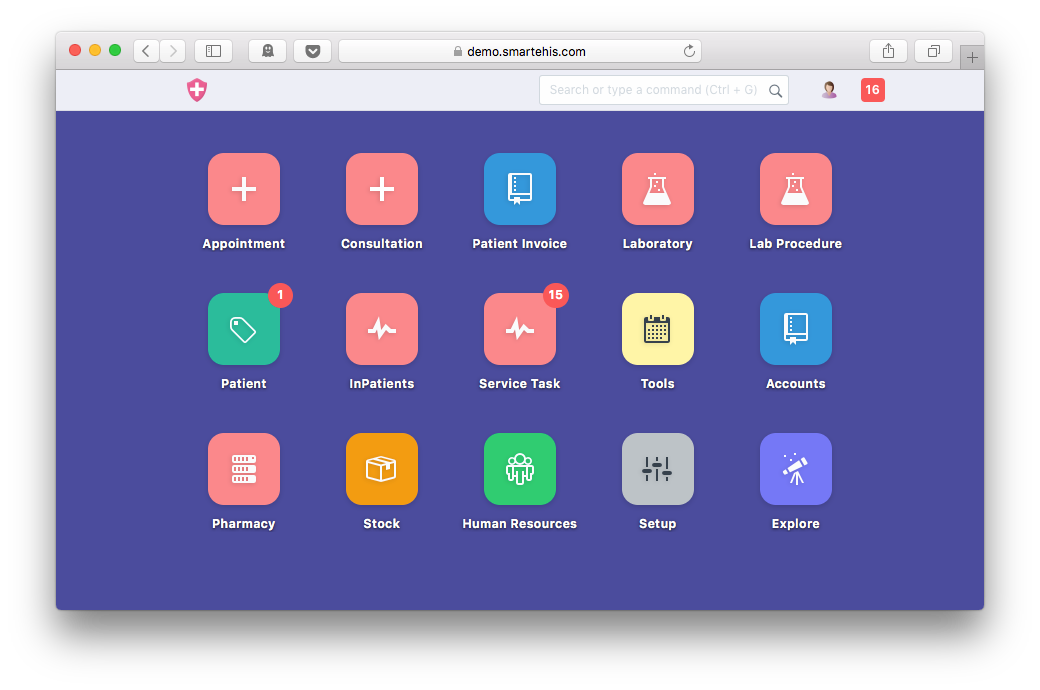Launch the Patient Invoice module
Viewport: 1040px width, 690px height.
pyautogui.click(x=519, y=189)
